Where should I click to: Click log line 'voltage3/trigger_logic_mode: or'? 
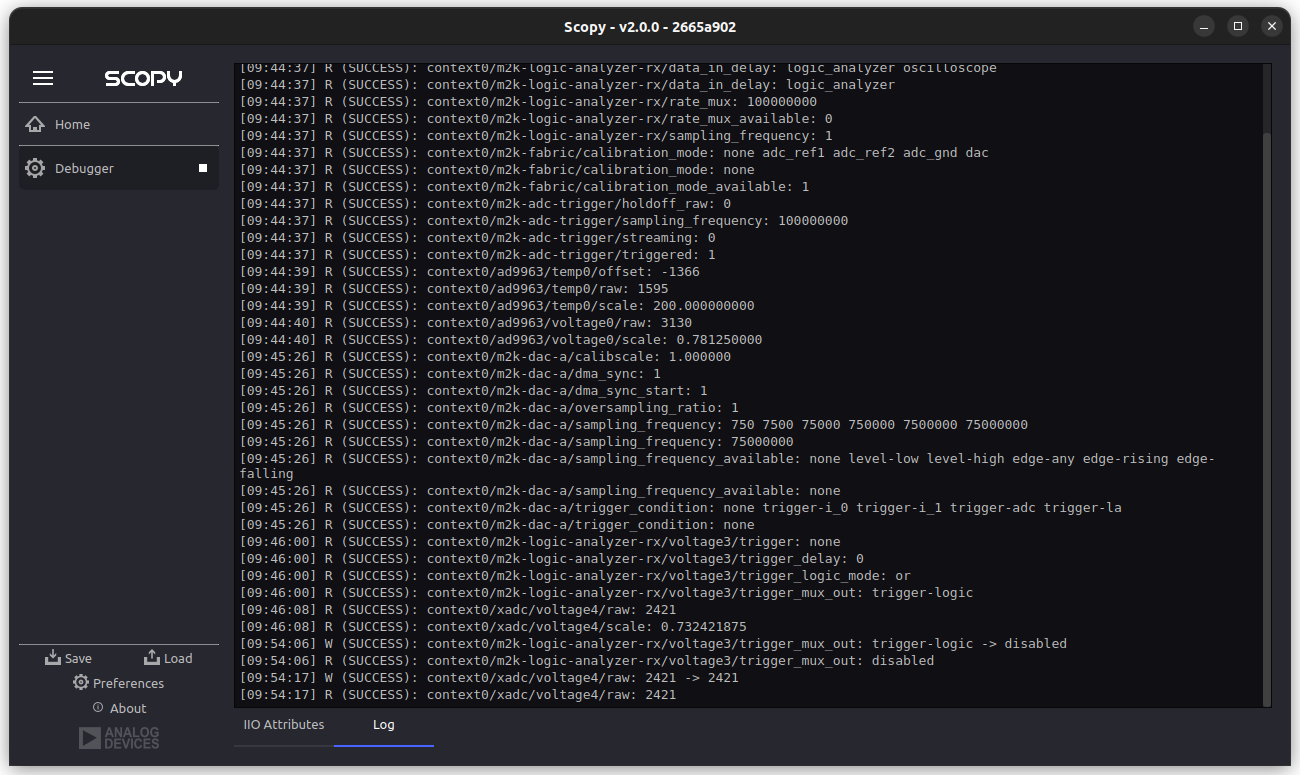click(x=575, y=576)
